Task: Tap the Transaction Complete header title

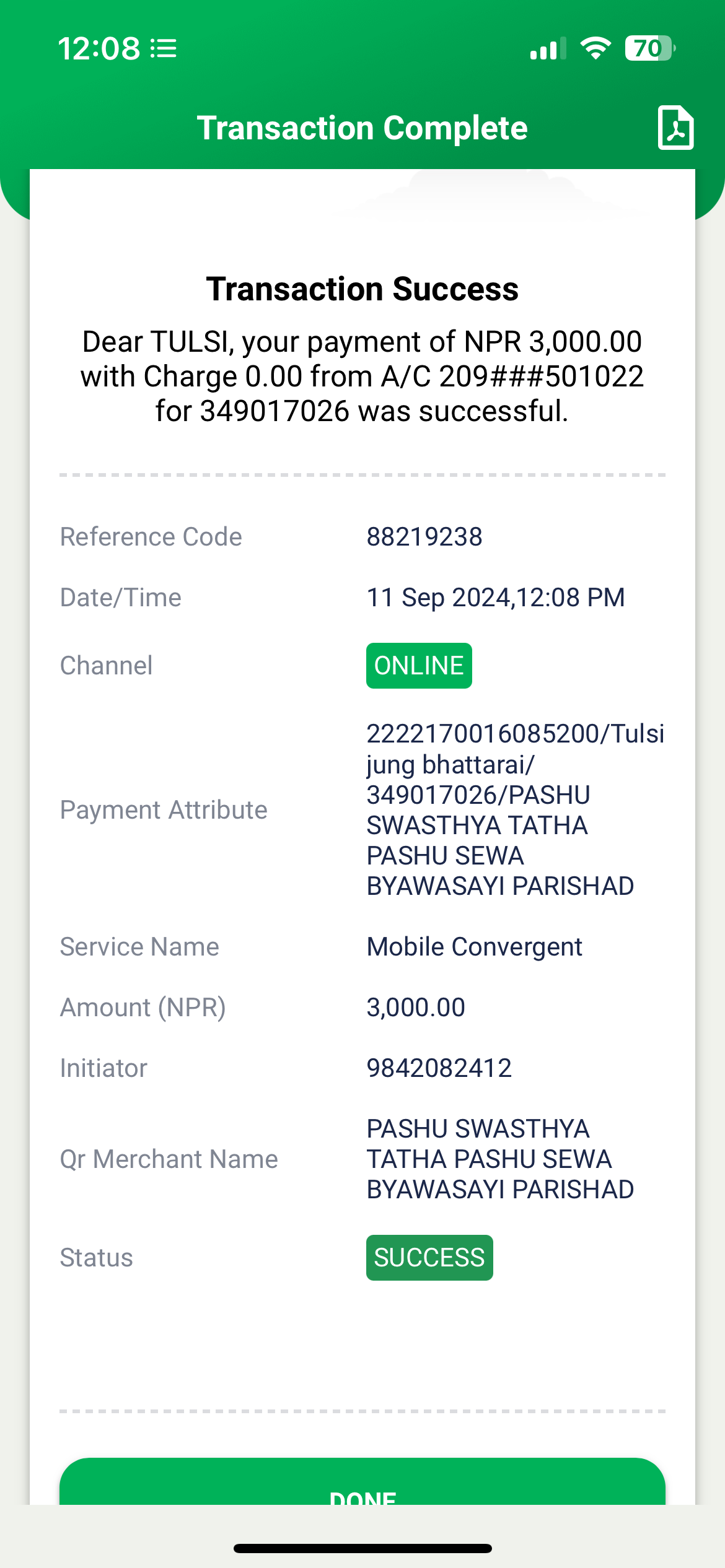Action: coord(362,128)
